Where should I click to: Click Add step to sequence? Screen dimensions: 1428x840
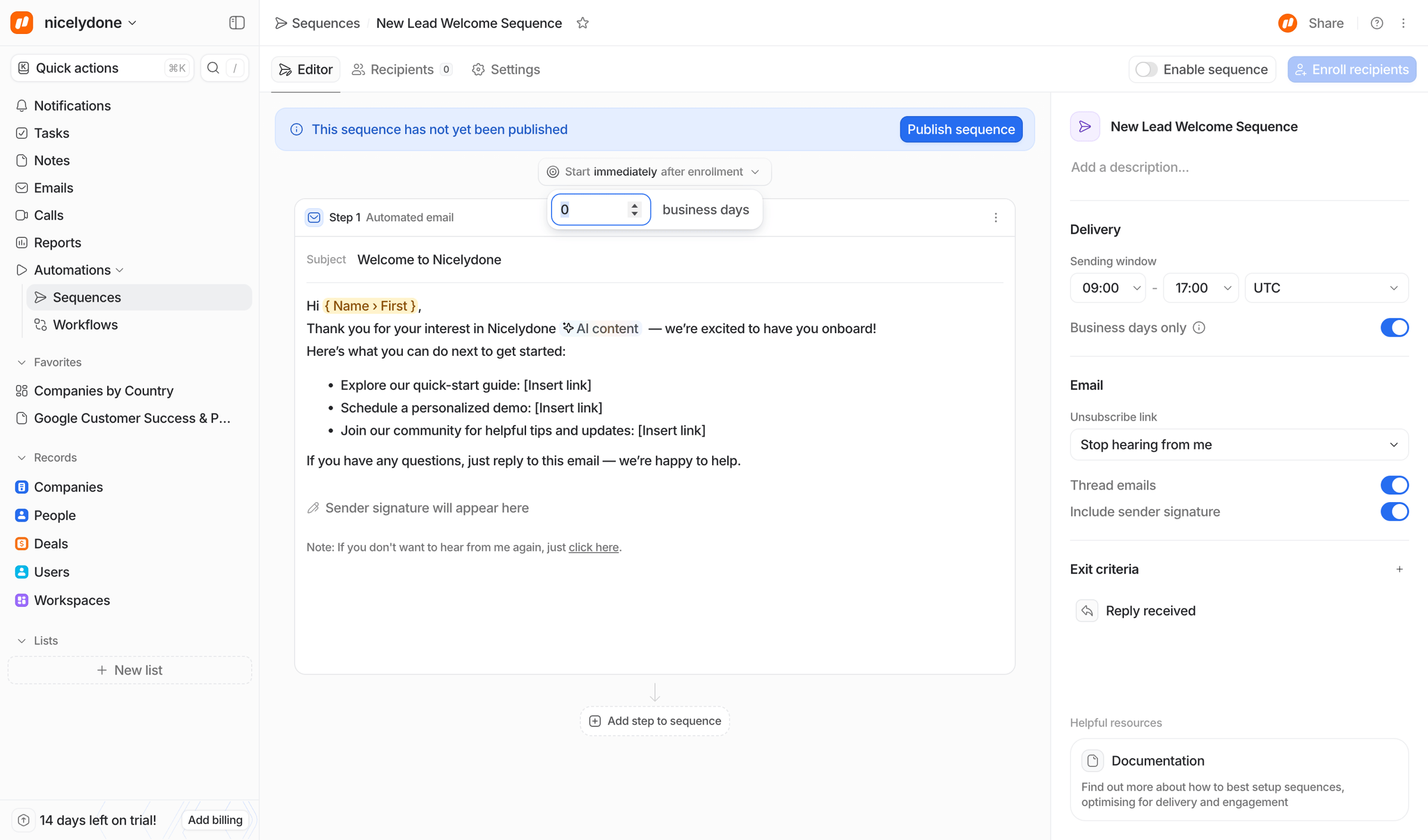(654, 721)
